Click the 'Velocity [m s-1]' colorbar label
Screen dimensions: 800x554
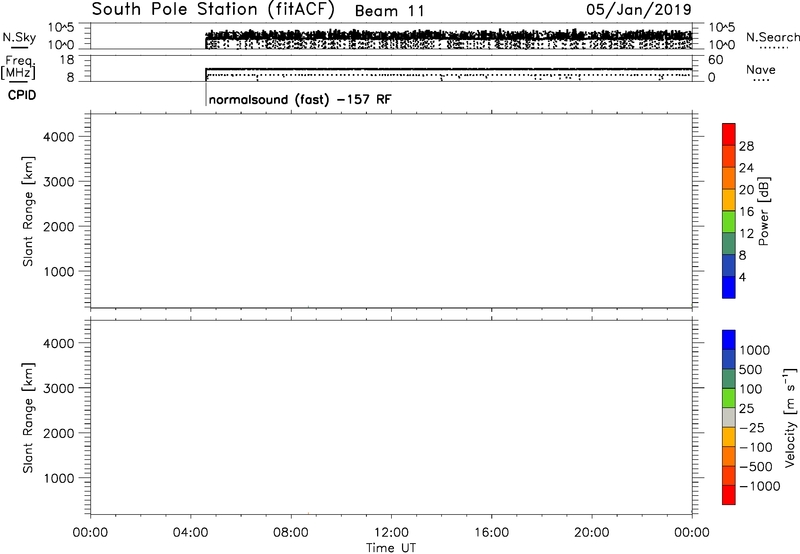(789, 417)
